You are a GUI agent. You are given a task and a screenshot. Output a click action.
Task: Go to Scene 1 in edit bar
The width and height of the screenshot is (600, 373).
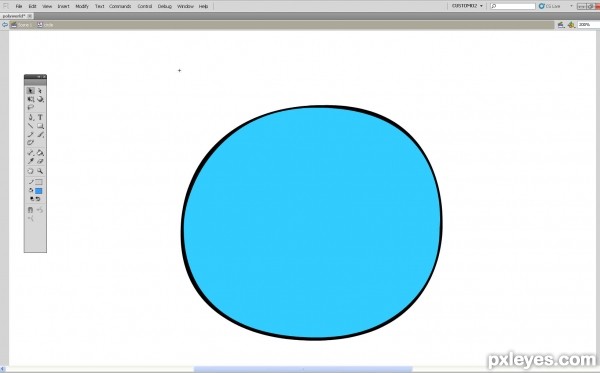[x=22, y=25]
